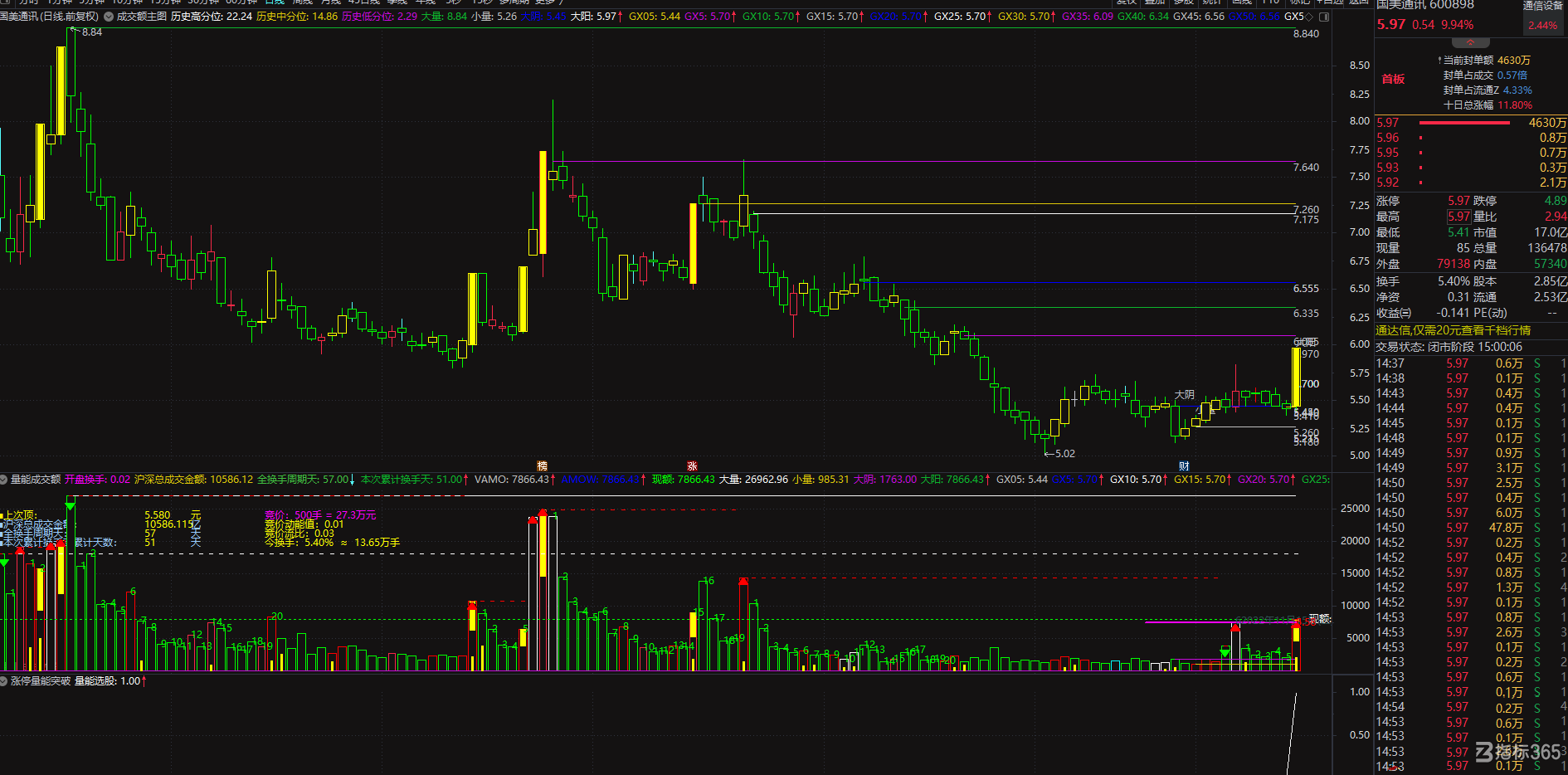The image size is (1568, 775).
Task: Click the 5.02 low-price label on the chart
Action: tap(1064, 454)
